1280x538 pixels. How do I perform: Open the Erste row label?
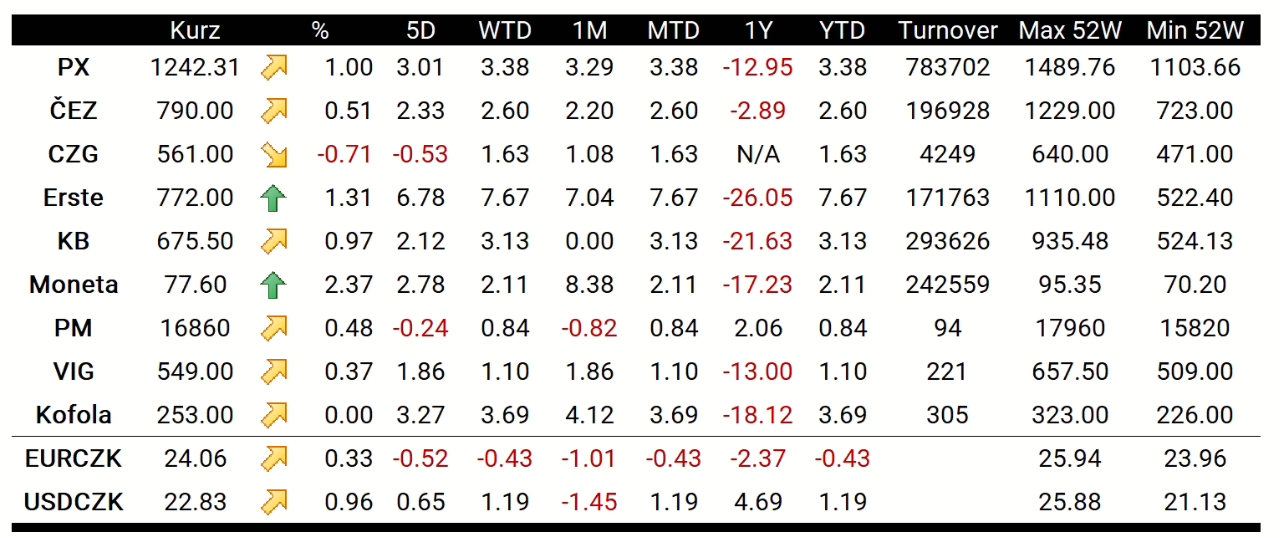[74, 198]
